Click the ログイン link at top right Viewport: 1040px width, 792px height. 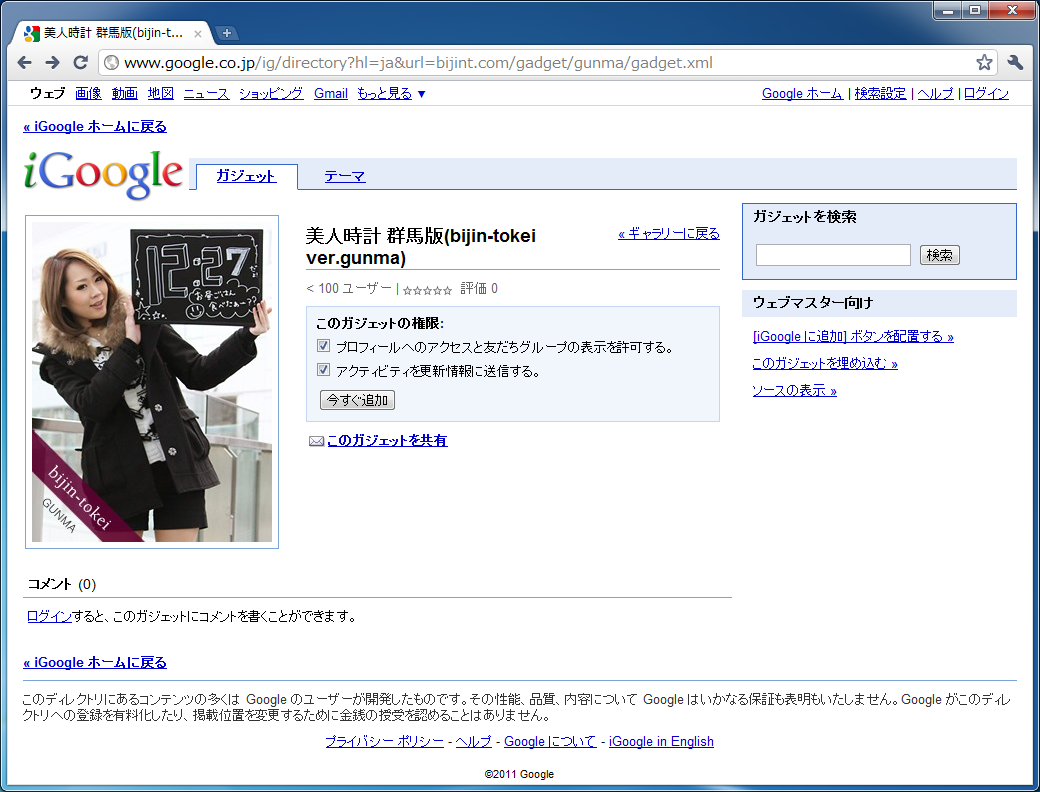pyautogui.click(x=986, y=94)
